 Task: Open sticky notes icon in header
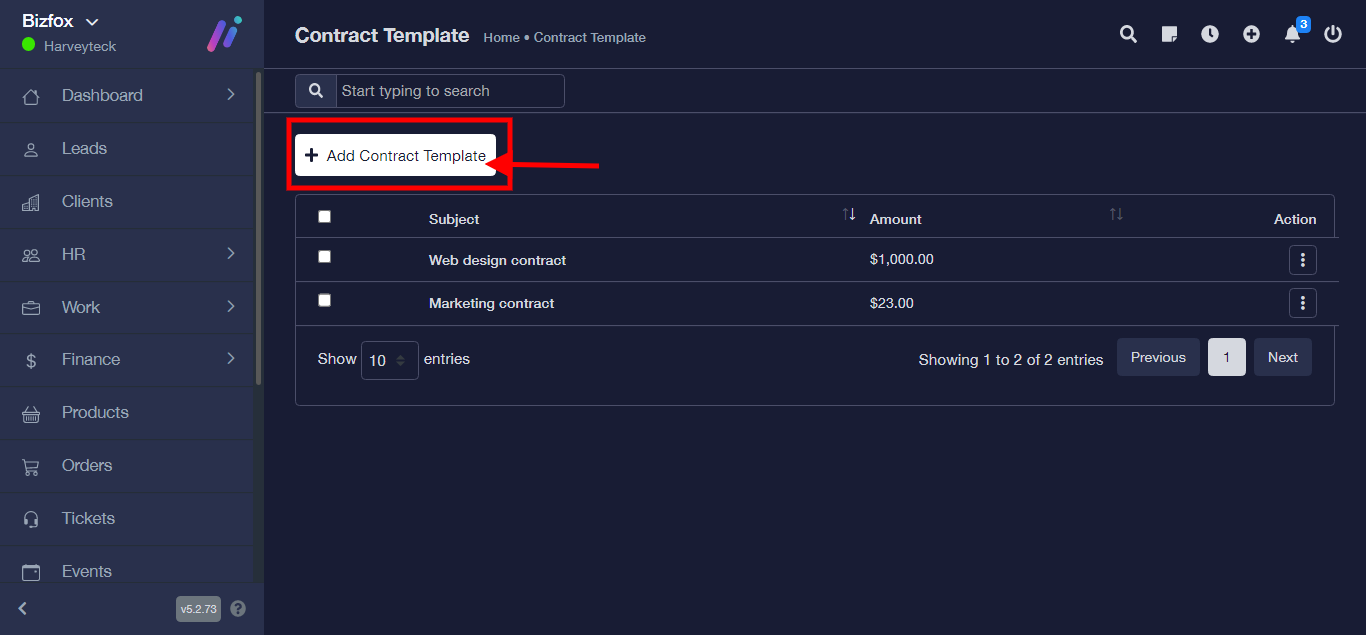tap(1169, 34)
